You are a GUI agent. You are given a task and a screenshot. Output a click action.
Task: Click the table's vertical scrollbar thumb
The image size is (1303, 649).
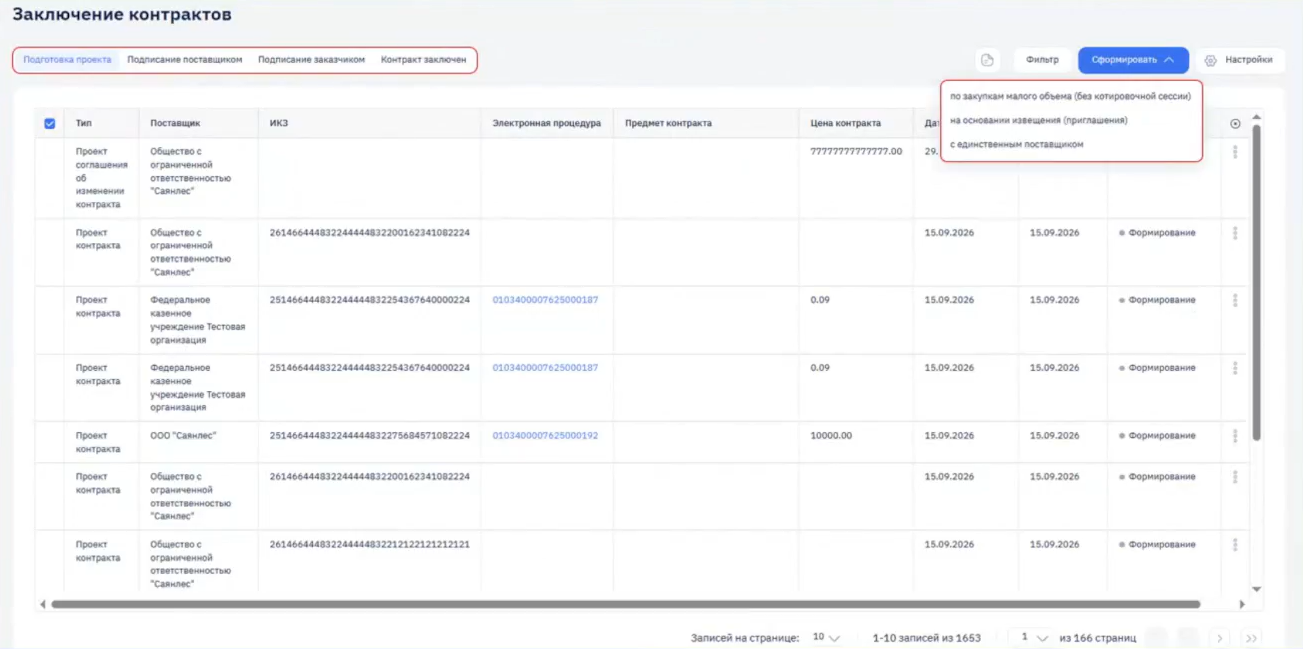(x=1257, y=283)
